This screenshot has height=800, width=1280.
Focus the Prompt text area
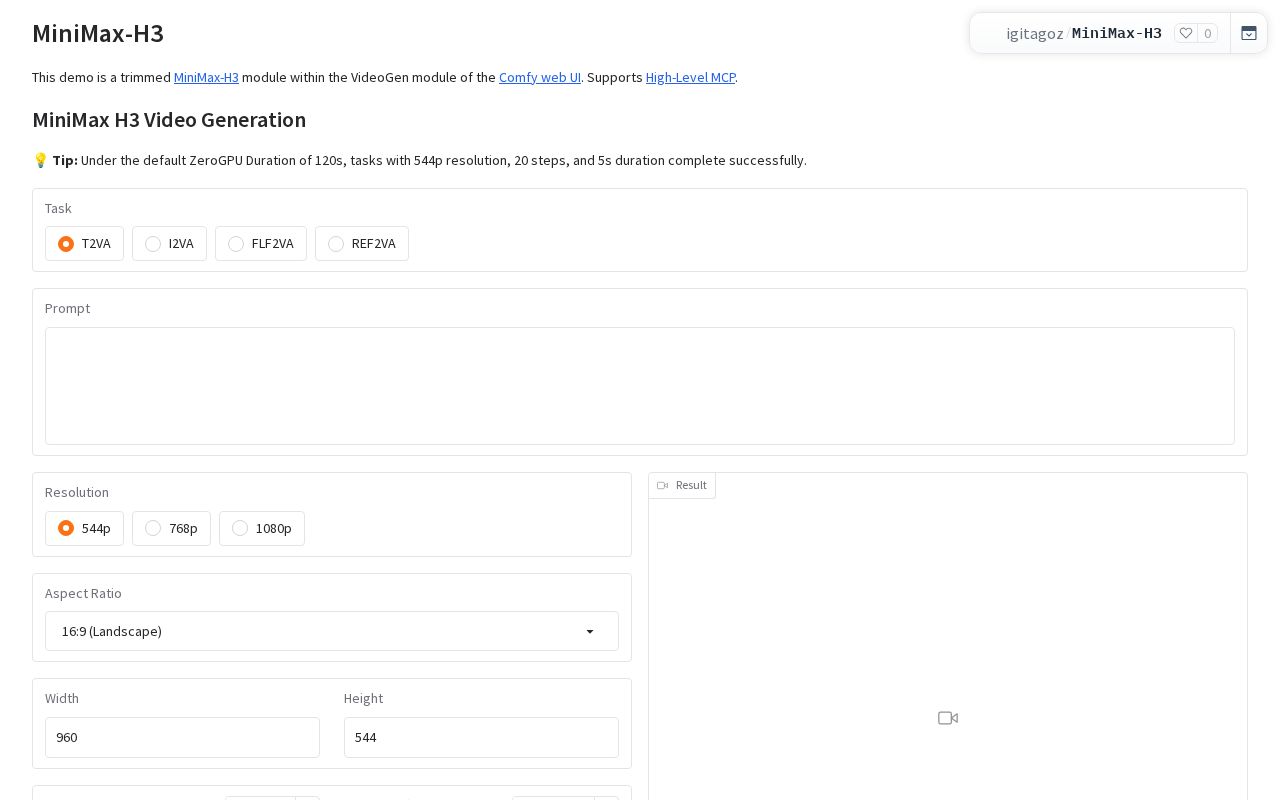(x=640, y=386)
